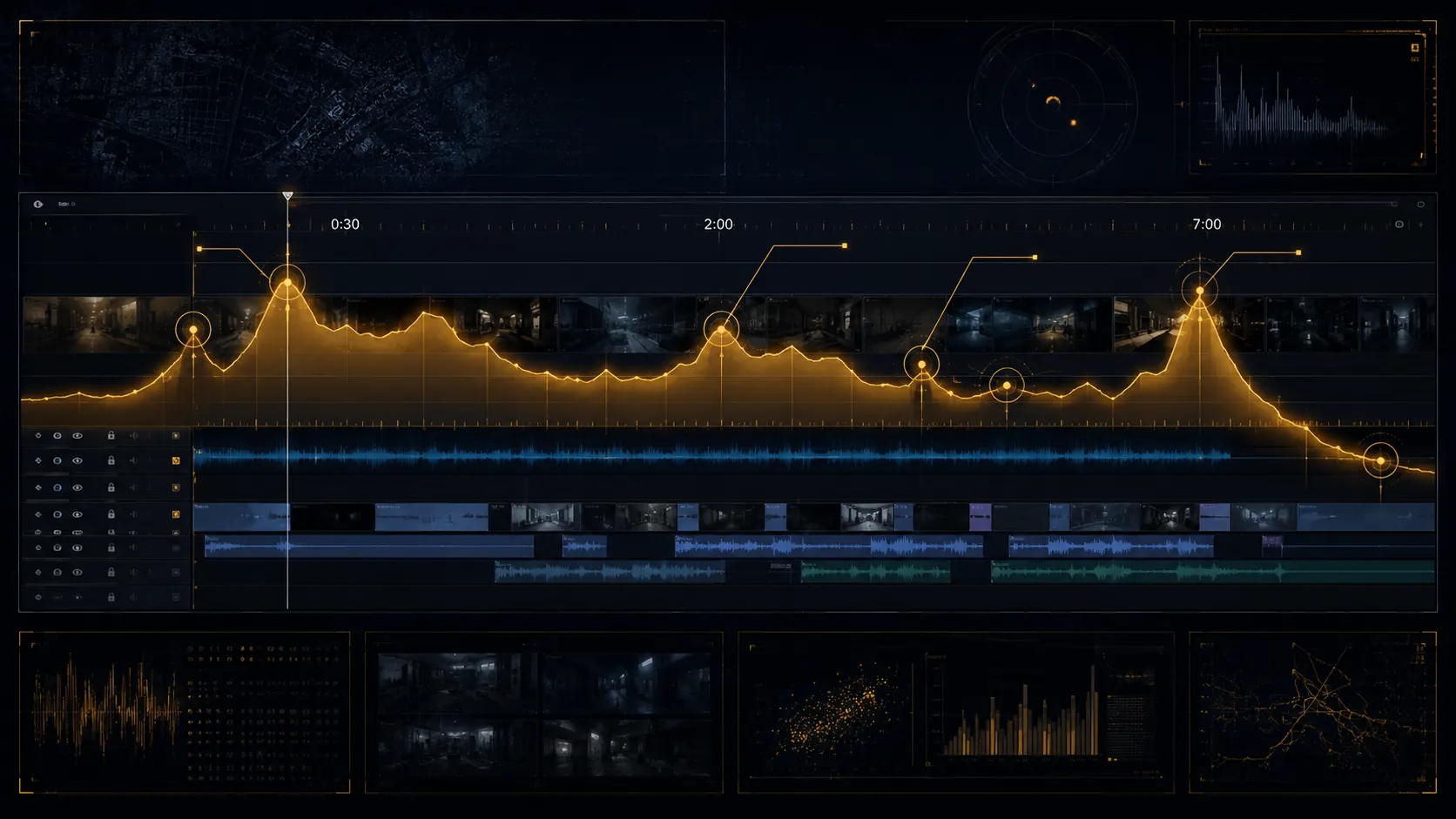Toggle the eye icon in the timeline header bar

(x=38, y=204)
